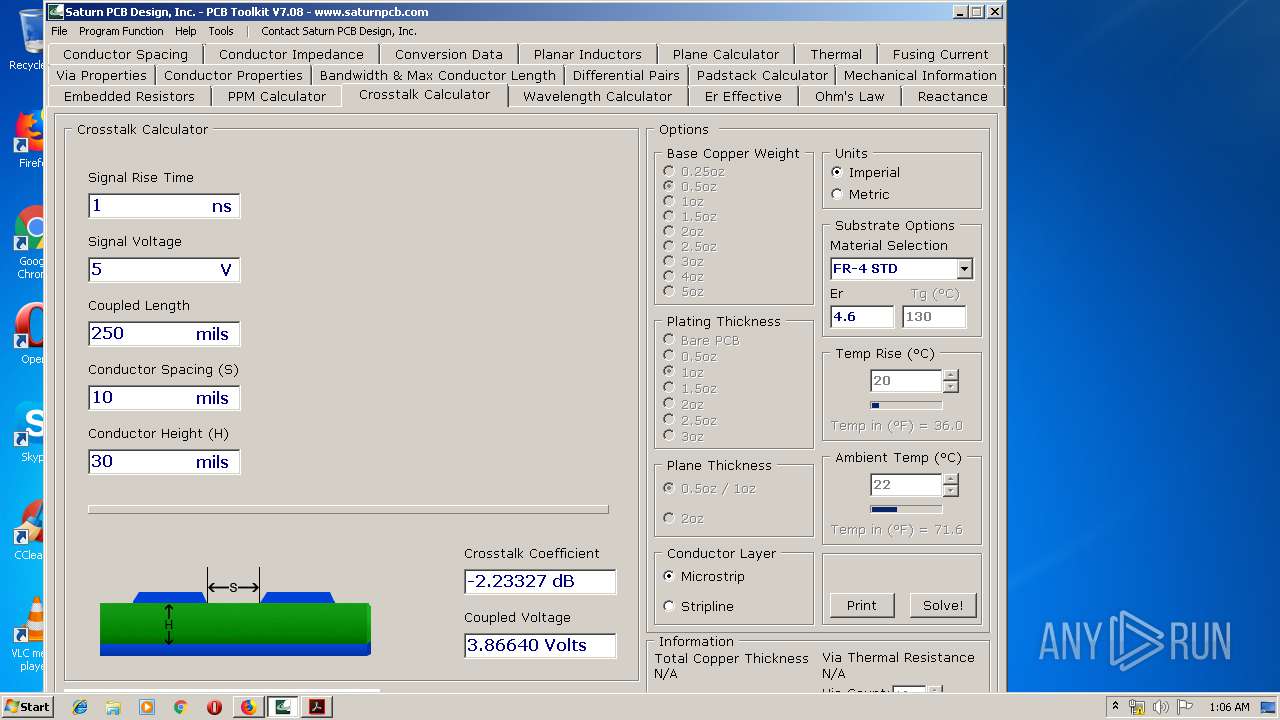Viewport: 1280px width, 720px height.
Task: Open the Program Function menu
Action: (121, 31)
